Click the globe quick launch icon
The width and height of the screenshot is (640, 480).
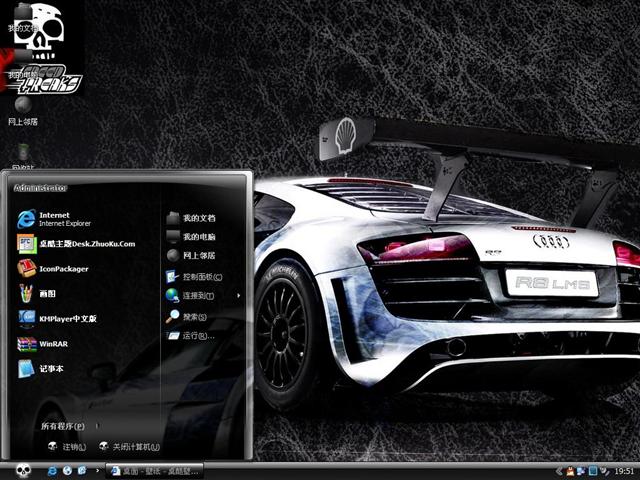pos(67,471)
